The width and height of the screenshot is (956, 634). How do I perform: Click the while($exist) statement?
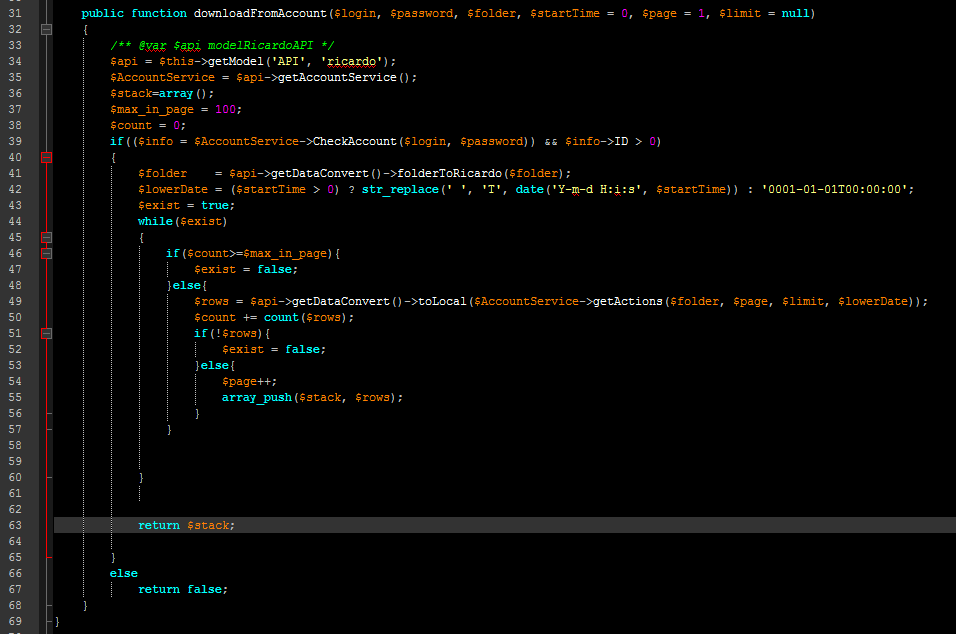point(182,221)
